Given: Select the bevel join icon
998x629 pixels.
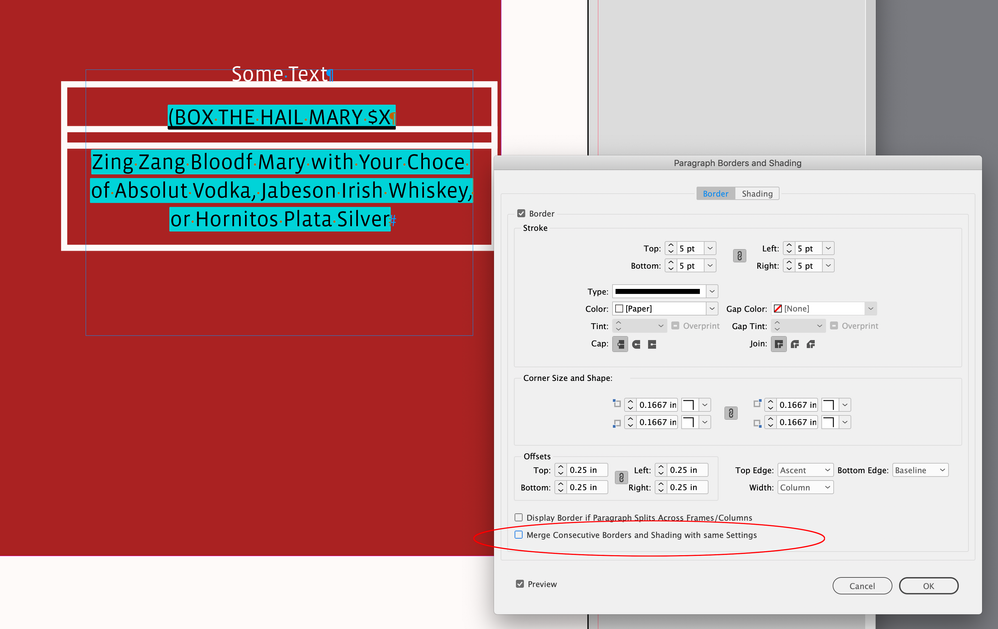Looking at the screenshot, I should (x=811, y=344).
